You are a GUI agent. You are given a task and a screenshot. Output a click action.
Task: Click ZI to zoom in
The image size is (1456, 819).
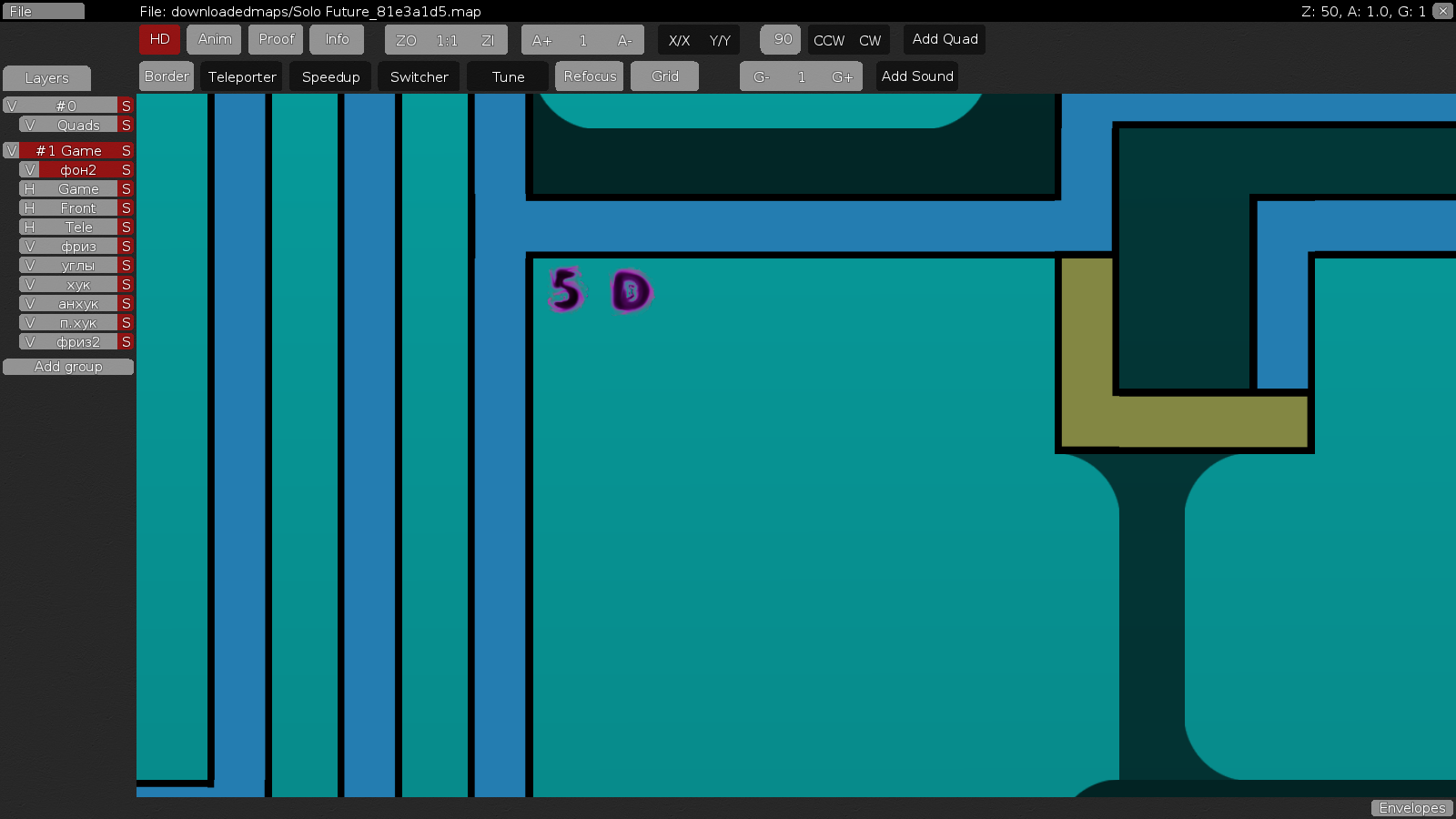[489, 39]
